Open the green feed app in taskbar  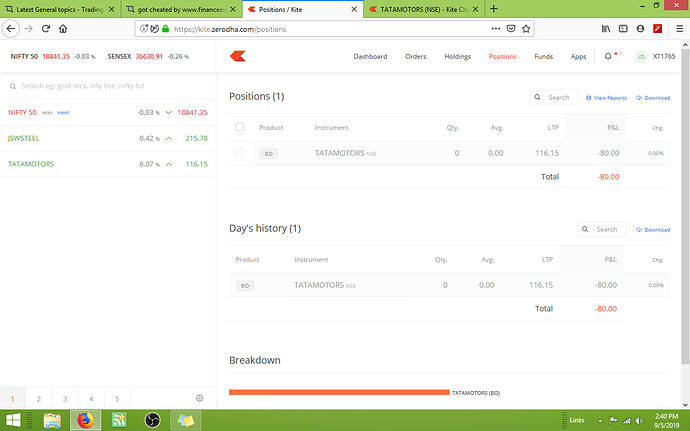pyautogui.click(x=119, y=420)
